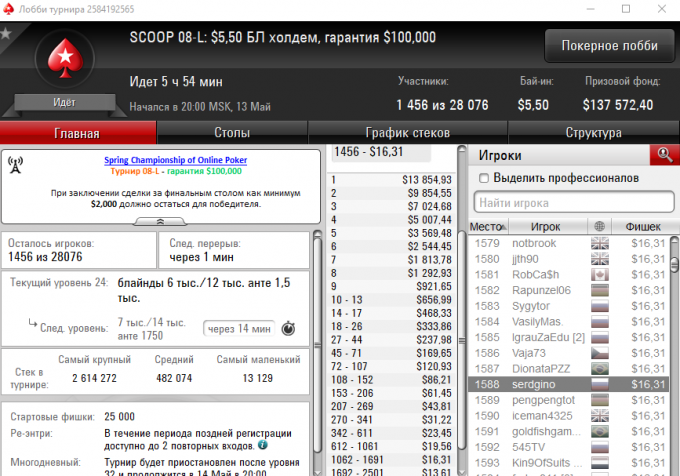Click largest stack value 2 614 272

(x=95, y=378)
